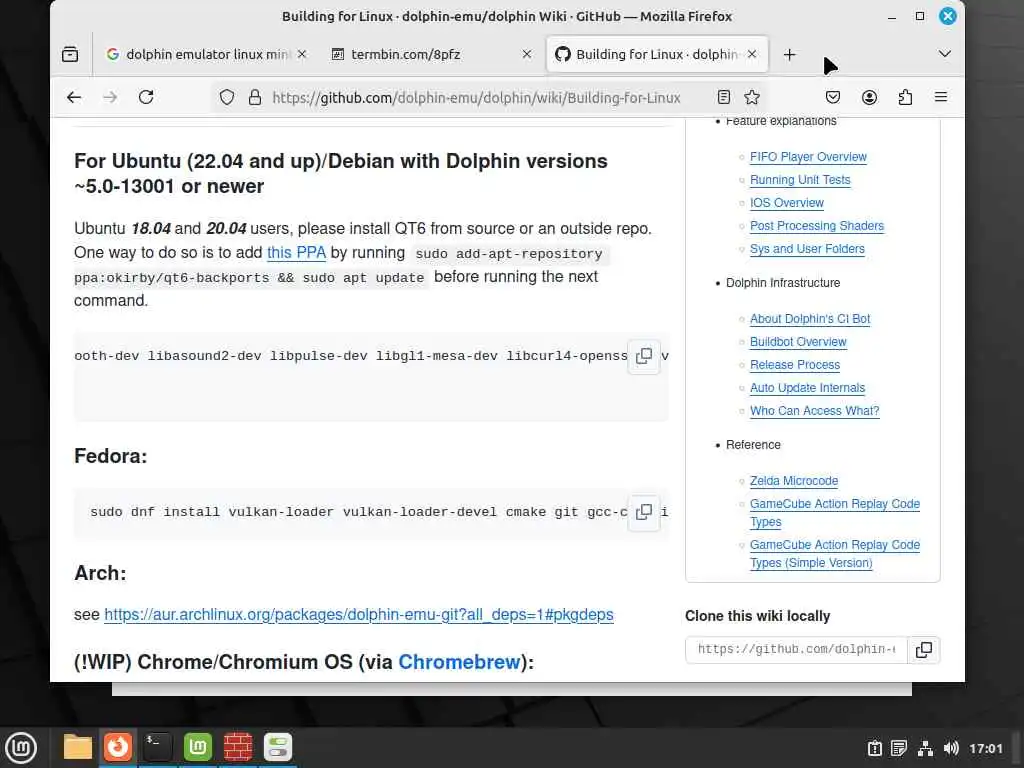Close the termbin.com/8pfz tab
1024x768 pixels.
526,54
